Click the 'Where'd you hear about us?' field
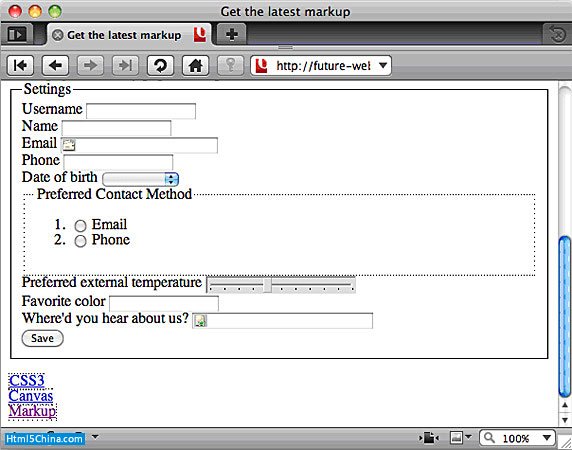The width and height of the screenshot is (572, 450). click(283, 321)
